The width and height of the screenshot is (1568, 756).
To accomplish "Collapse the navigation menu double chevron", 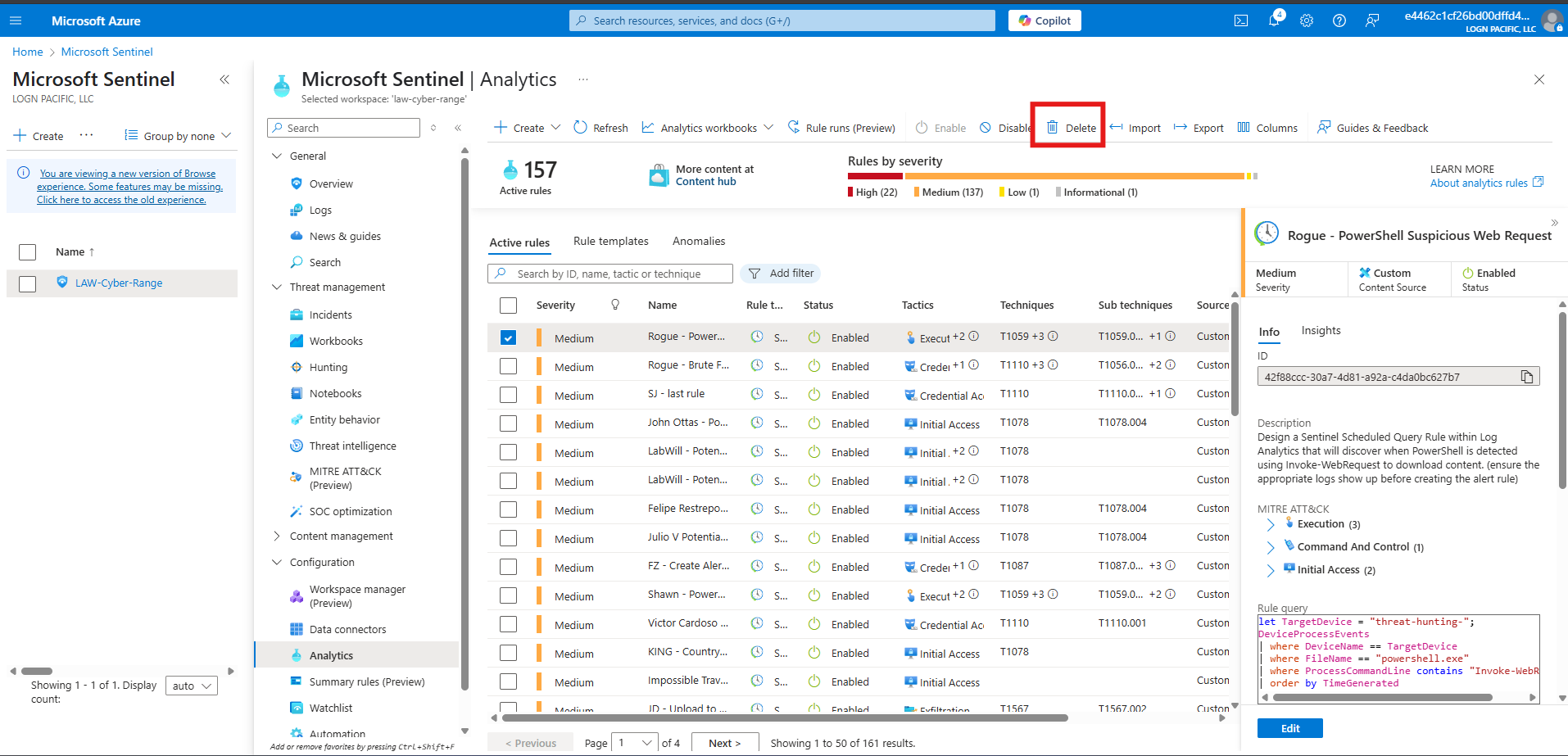I will (458, 128).
